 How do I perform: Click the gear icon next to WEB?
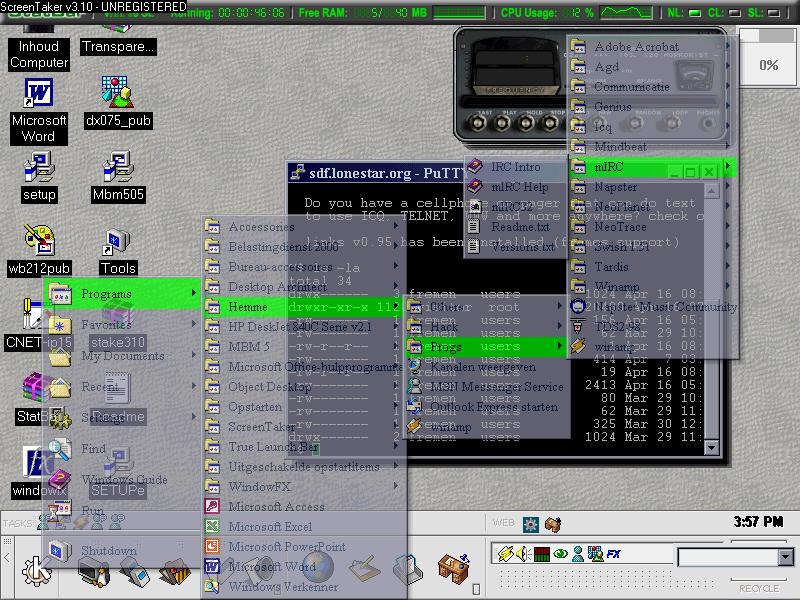(x=531, y=524)
